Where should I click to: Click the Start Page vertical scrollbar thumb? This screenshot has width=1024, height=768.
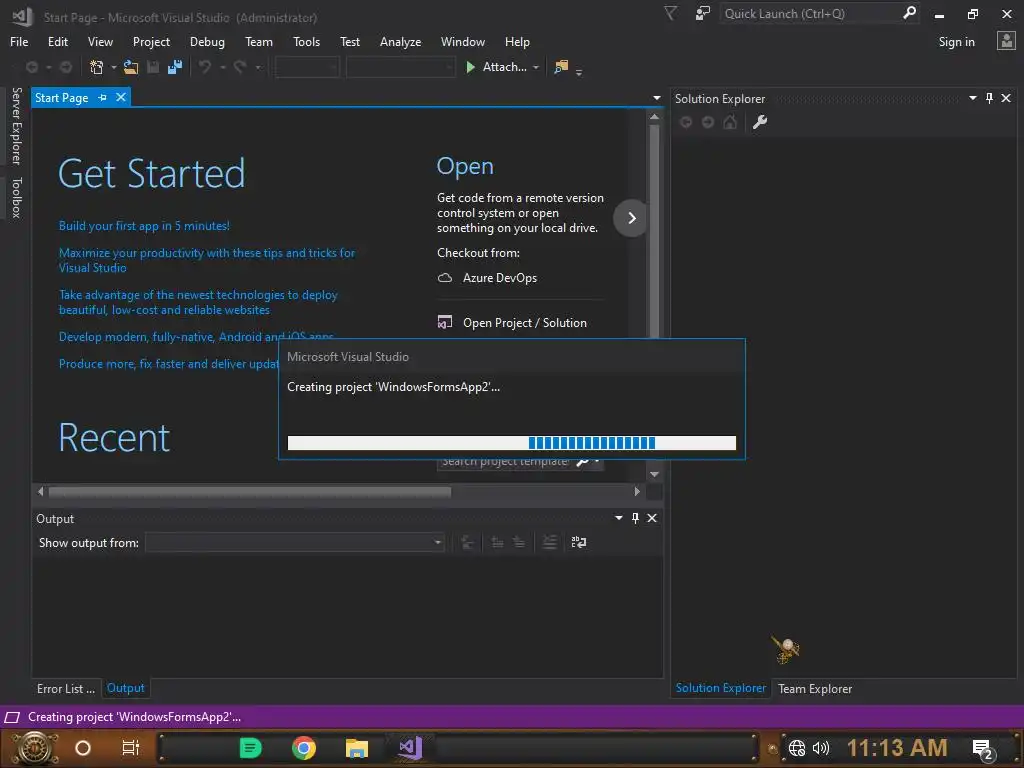pyautogui.click(x=654, y=232)
